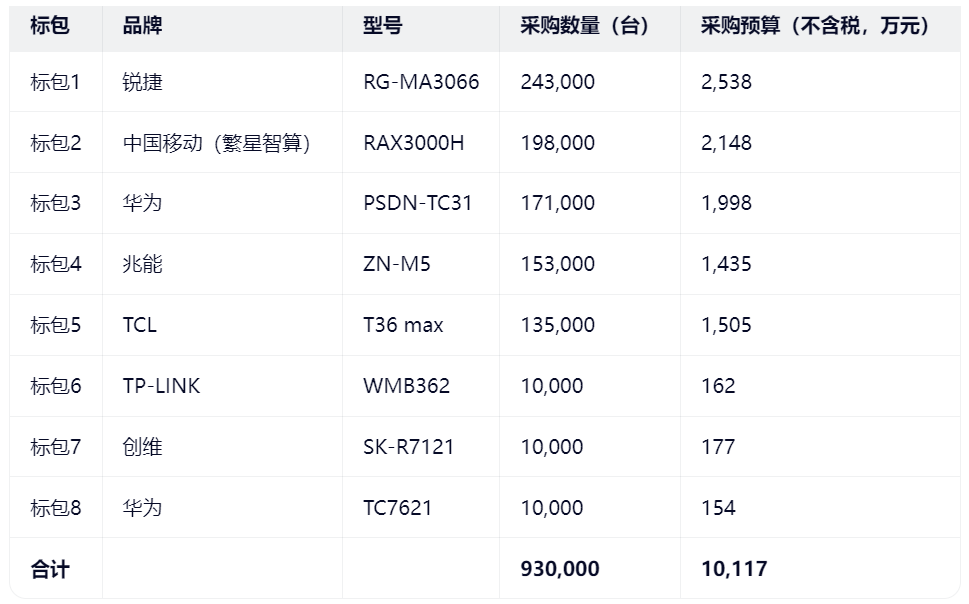Click the RAX3000H model cell

pos(413,143)
